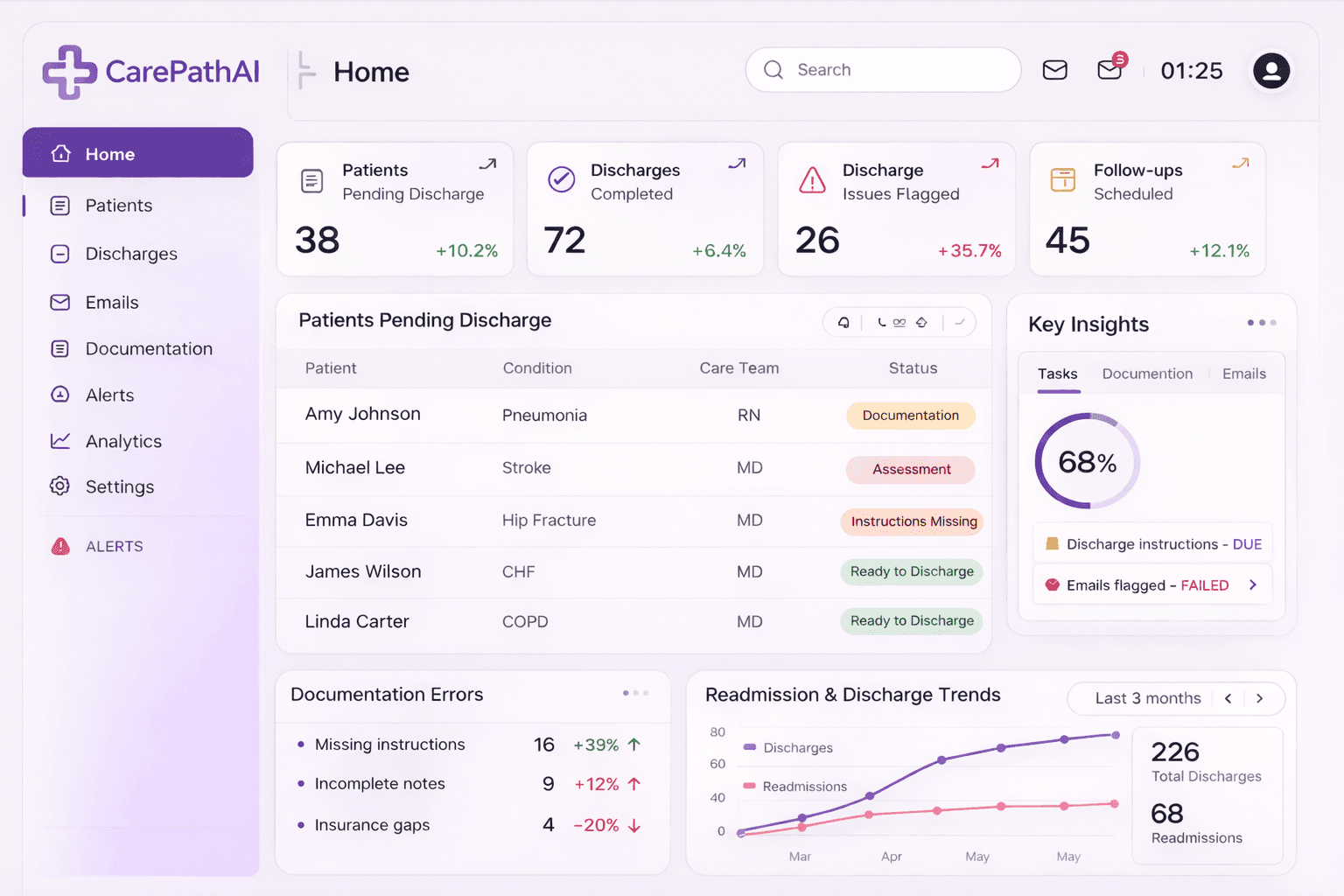Toggle Linda Carter's Ready to Discharge status
Viewport: 1344px width, 896px height.
pos(911,621)
